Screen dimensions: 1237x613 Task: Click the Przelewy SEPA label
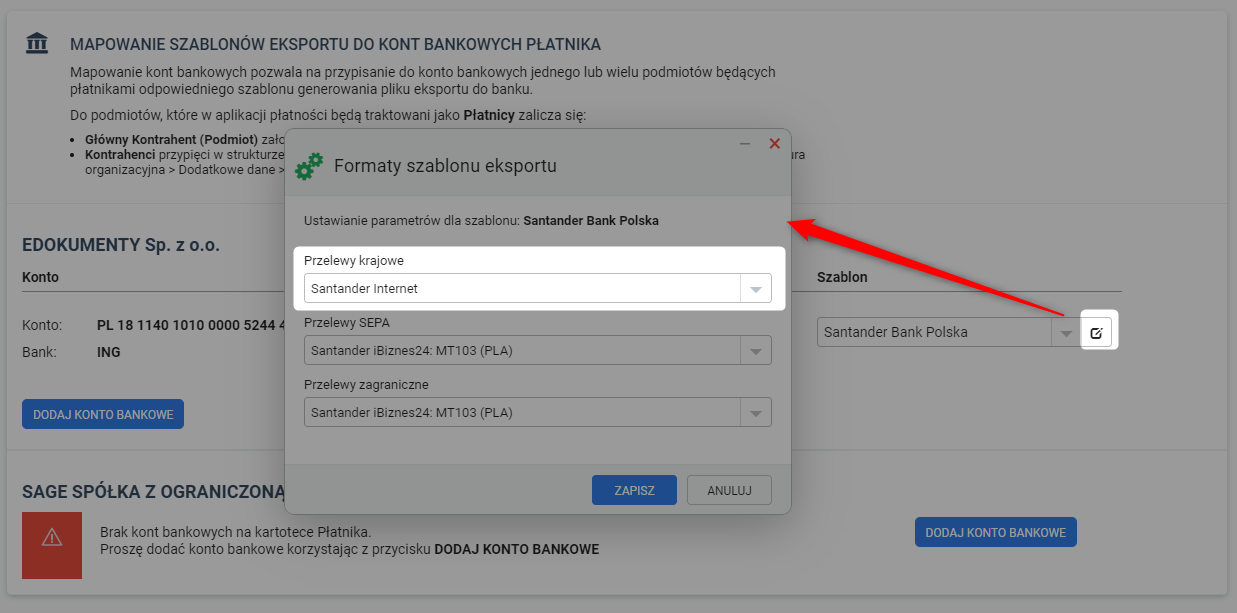click(x=346, y=323)
